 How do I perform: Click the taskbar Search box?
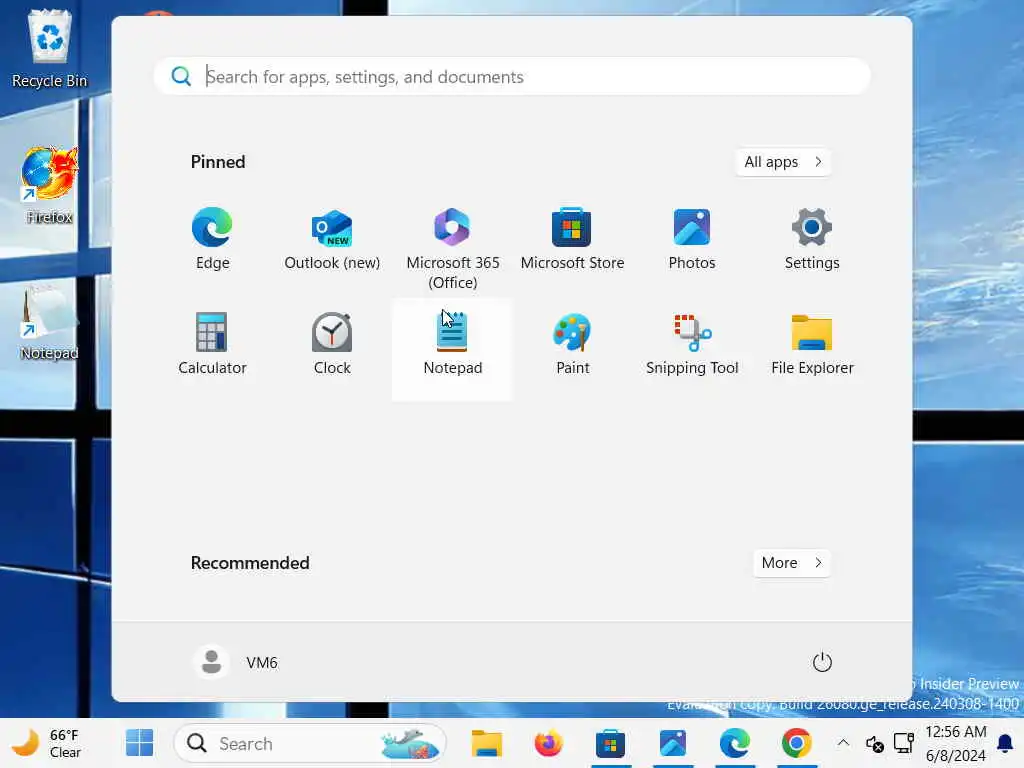coord(310,743)
